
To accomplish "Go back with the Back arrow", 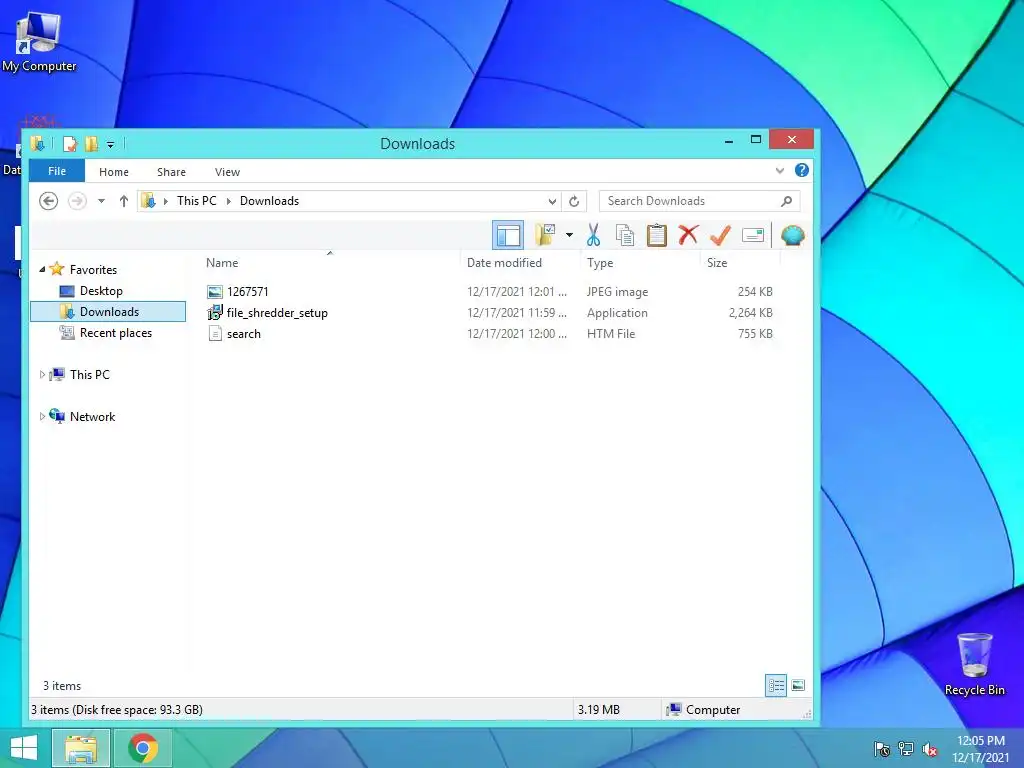I will click(48, 201).
